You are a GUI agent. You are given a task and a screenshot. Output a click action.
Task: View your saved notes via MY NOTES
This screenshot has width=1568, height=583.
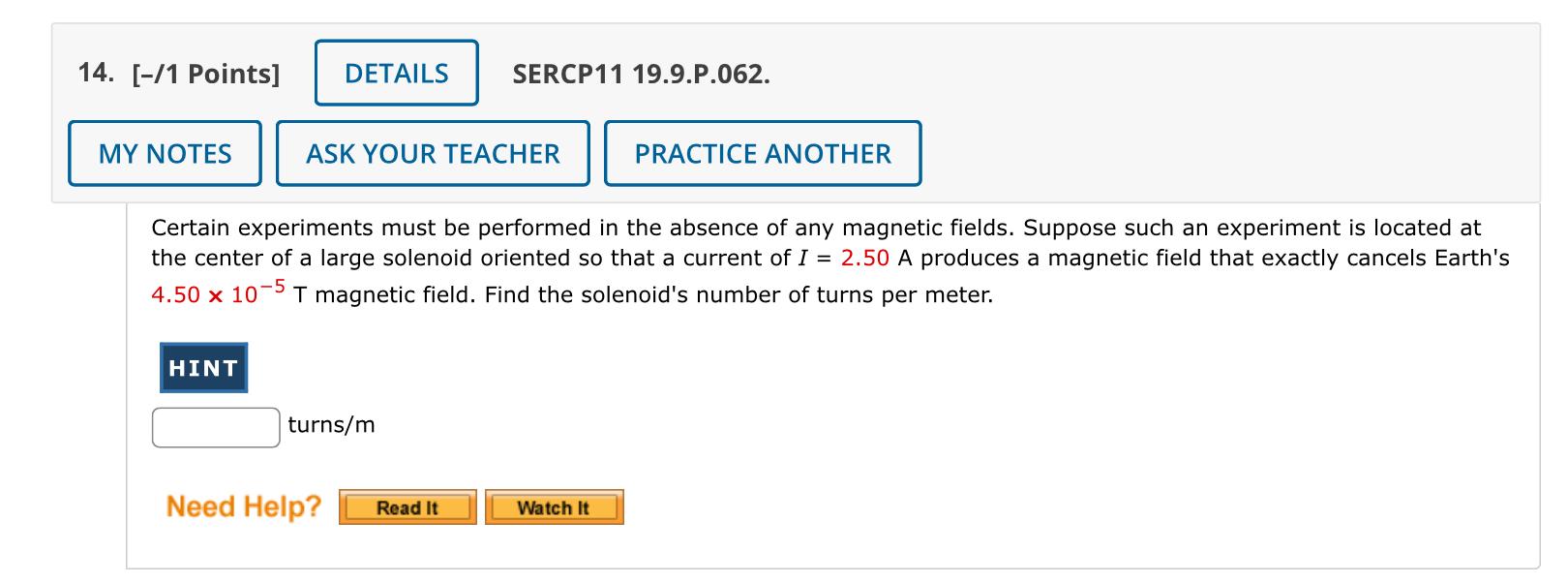point(164,153)
